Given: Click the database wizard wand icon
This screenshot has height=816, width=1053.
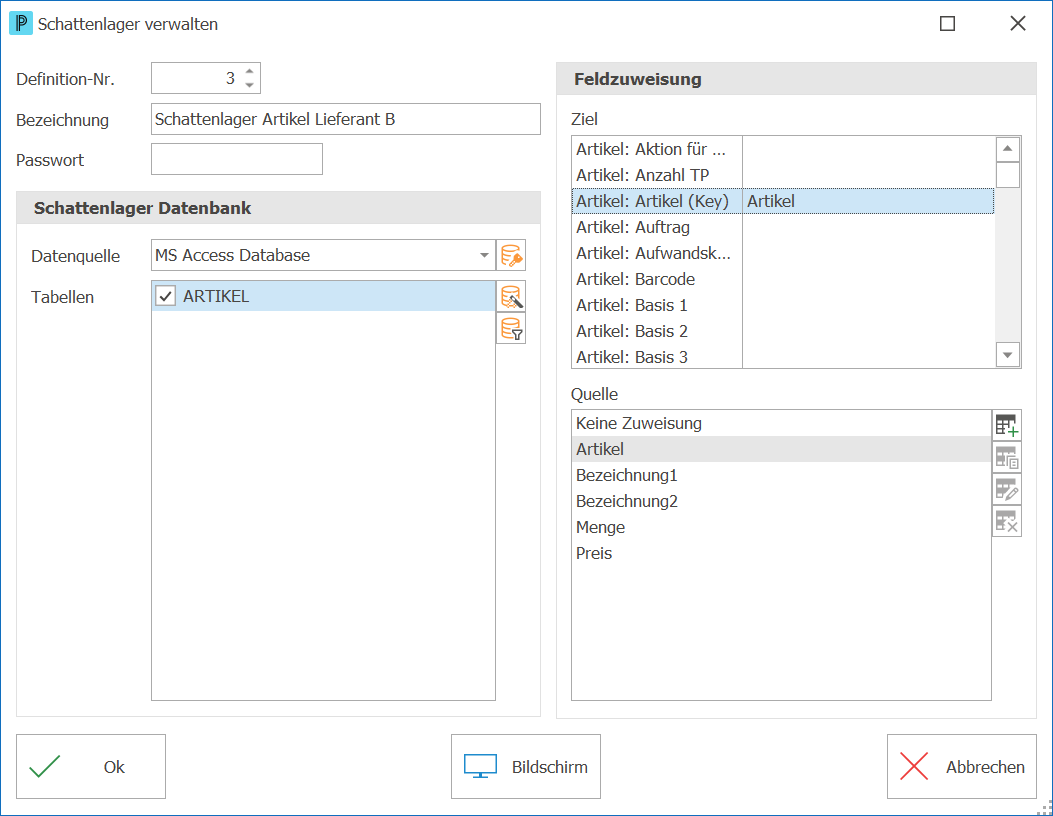Looking at the screenshot, I should (x=511, y=297).
